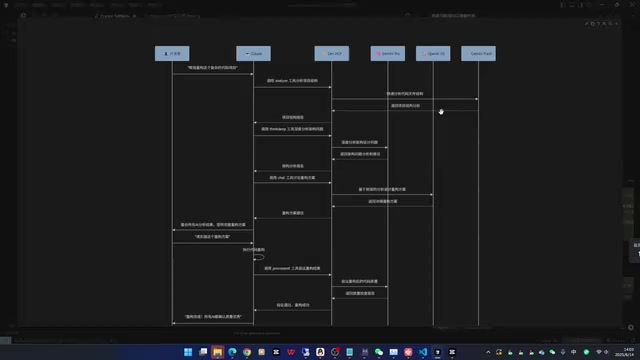Click the 开发者 participant box
Viewport: 640px width, 360px height.
(172, 53)
